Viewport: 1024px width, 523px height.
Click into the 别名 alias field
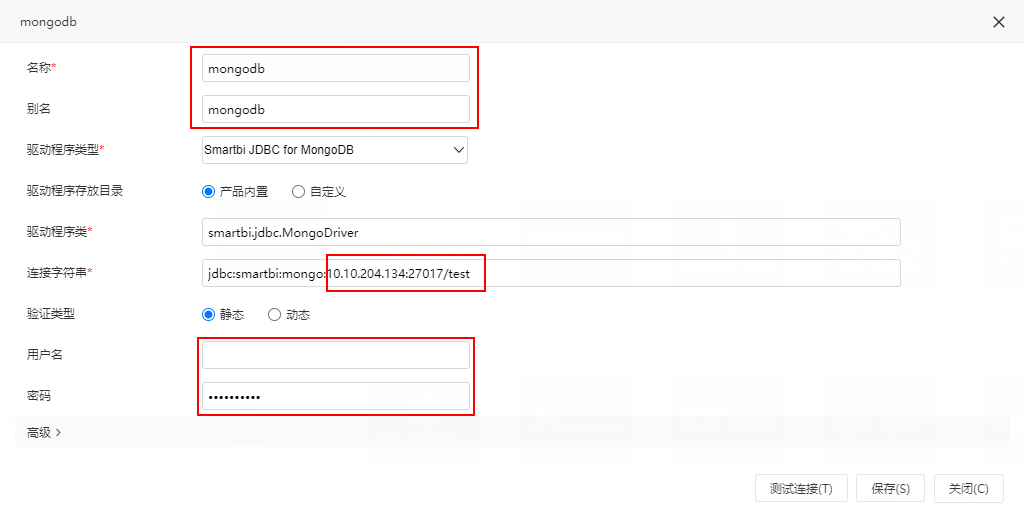click(x=336, y=110)
